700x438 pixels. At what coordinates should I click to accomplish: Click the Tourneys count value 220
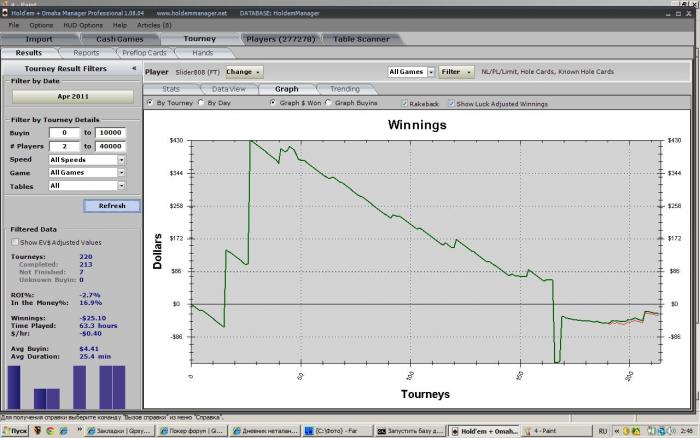tap(86, 257)
